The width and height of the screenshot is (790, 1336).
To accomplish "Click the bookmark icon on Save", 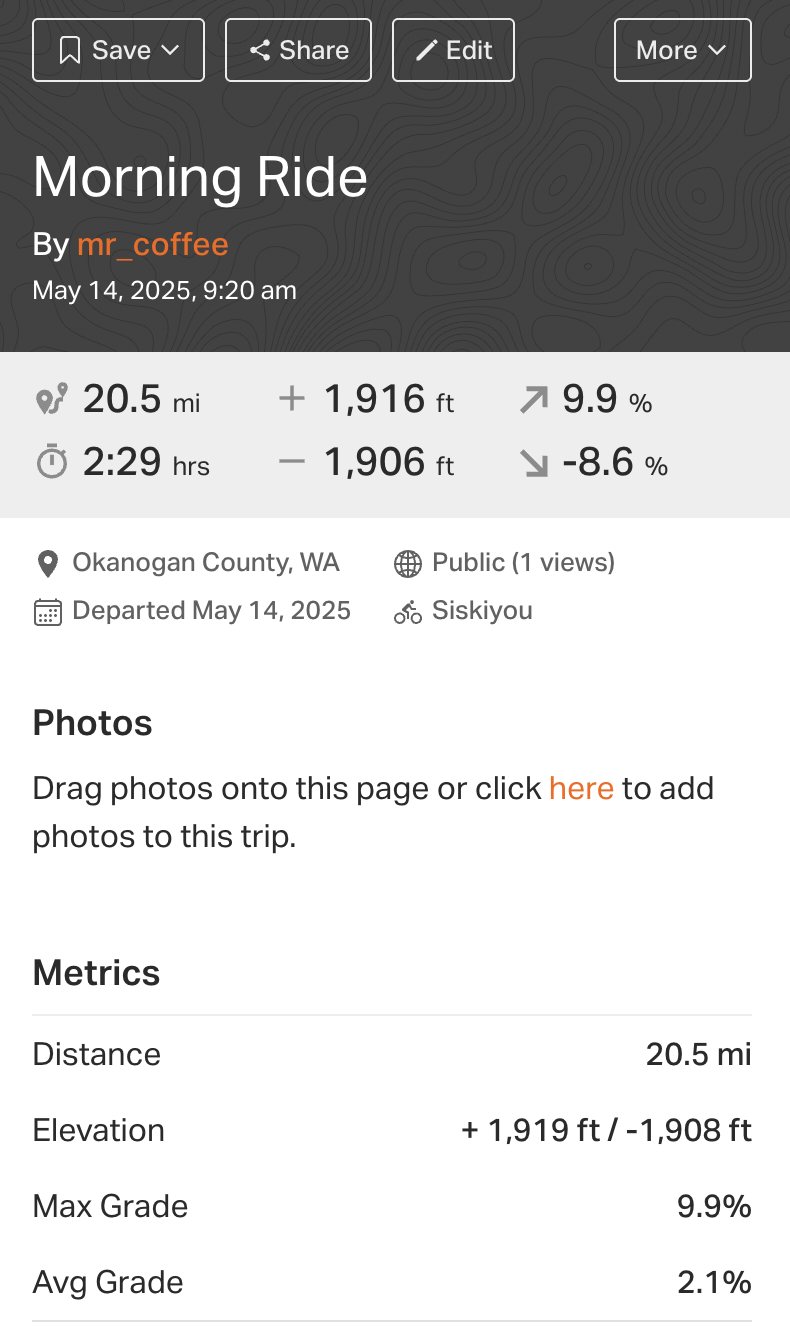I will [x=69, y=51].
